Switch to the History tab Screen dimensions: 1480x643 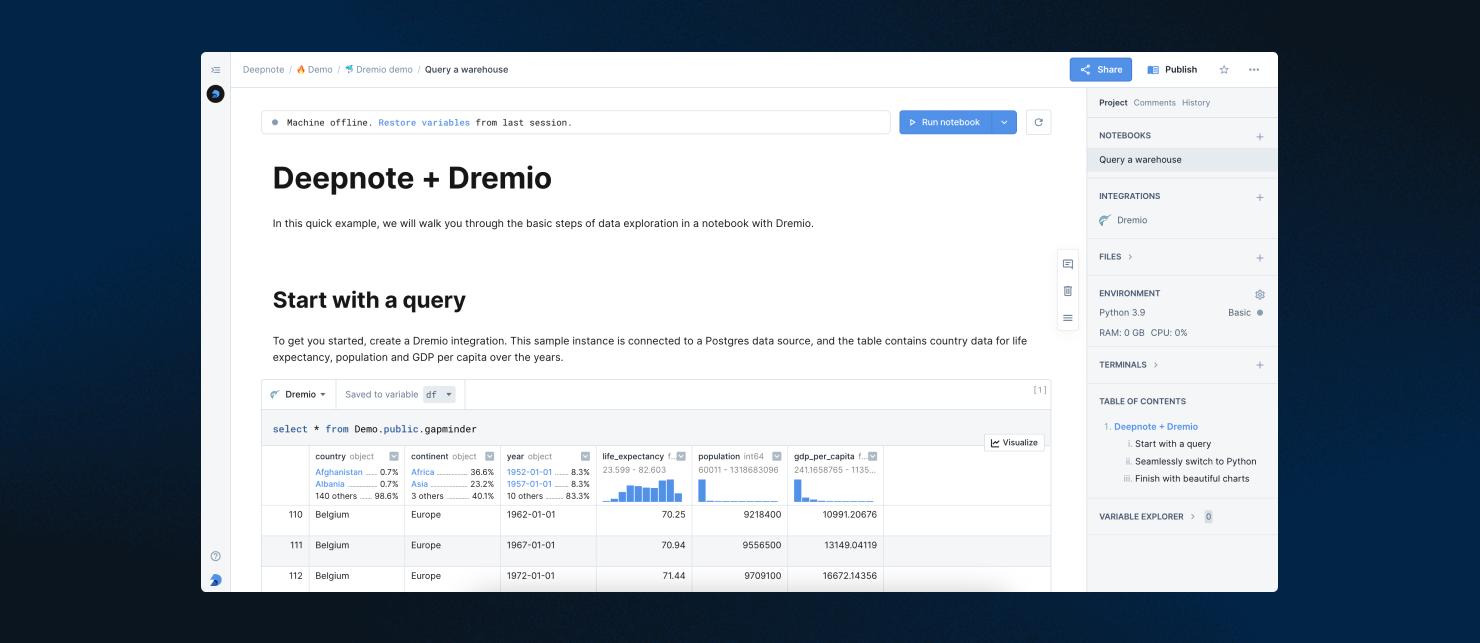[x=1196, y=103]
